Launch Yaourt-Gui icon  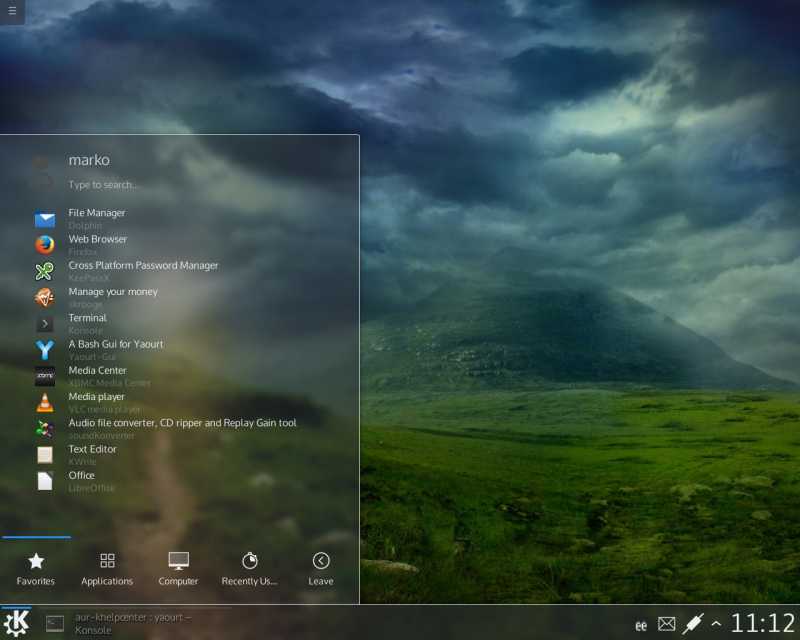[x=45, y=350]
